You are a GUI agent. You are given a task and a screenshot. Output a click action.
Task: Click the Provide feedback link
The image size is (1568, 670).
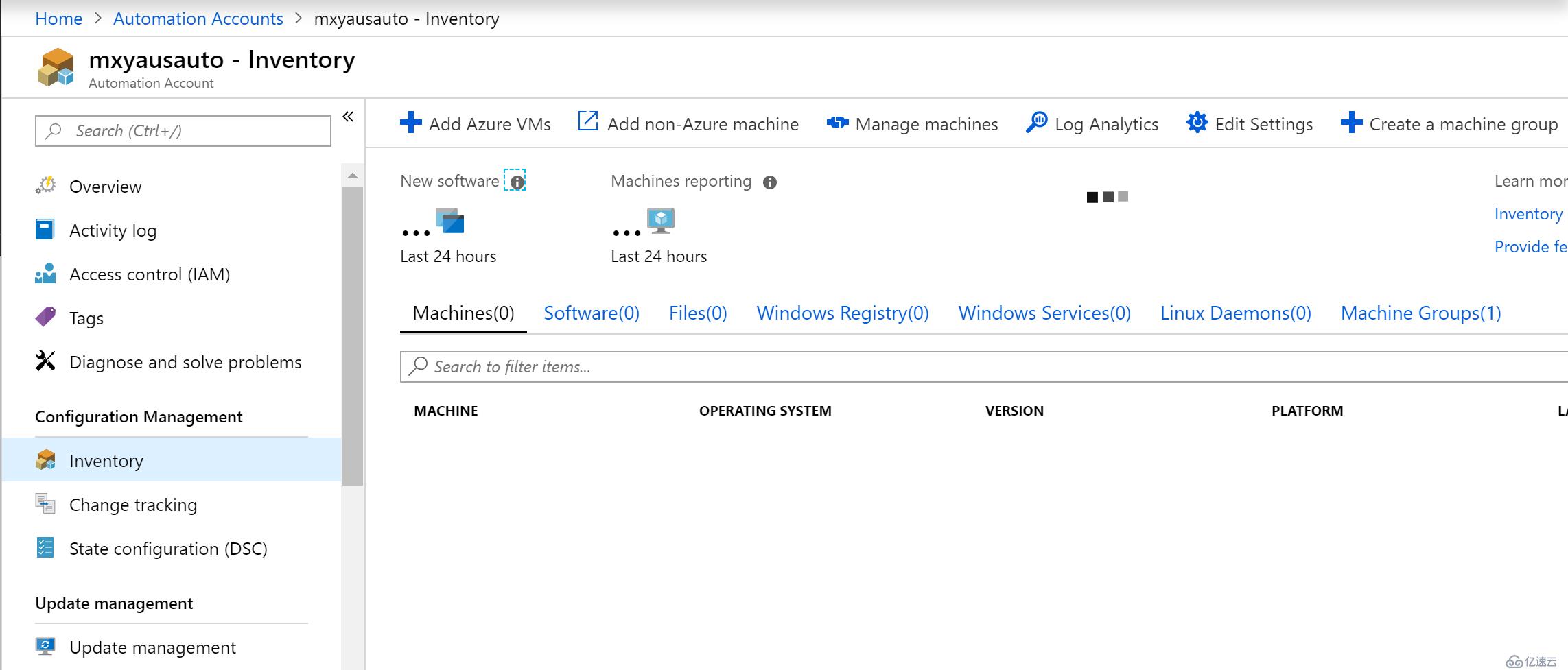[1531, 247]
